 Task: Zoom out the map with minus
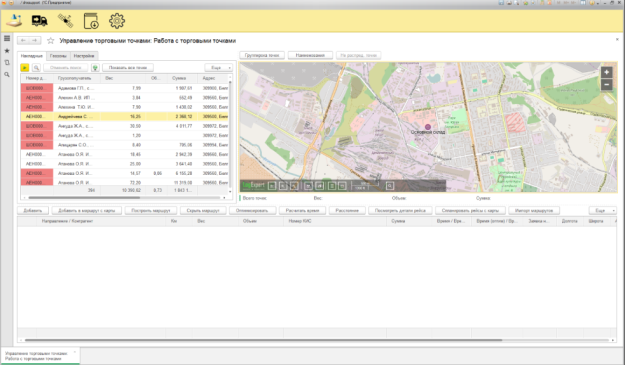pyautogui.click(x=606, y=84)
